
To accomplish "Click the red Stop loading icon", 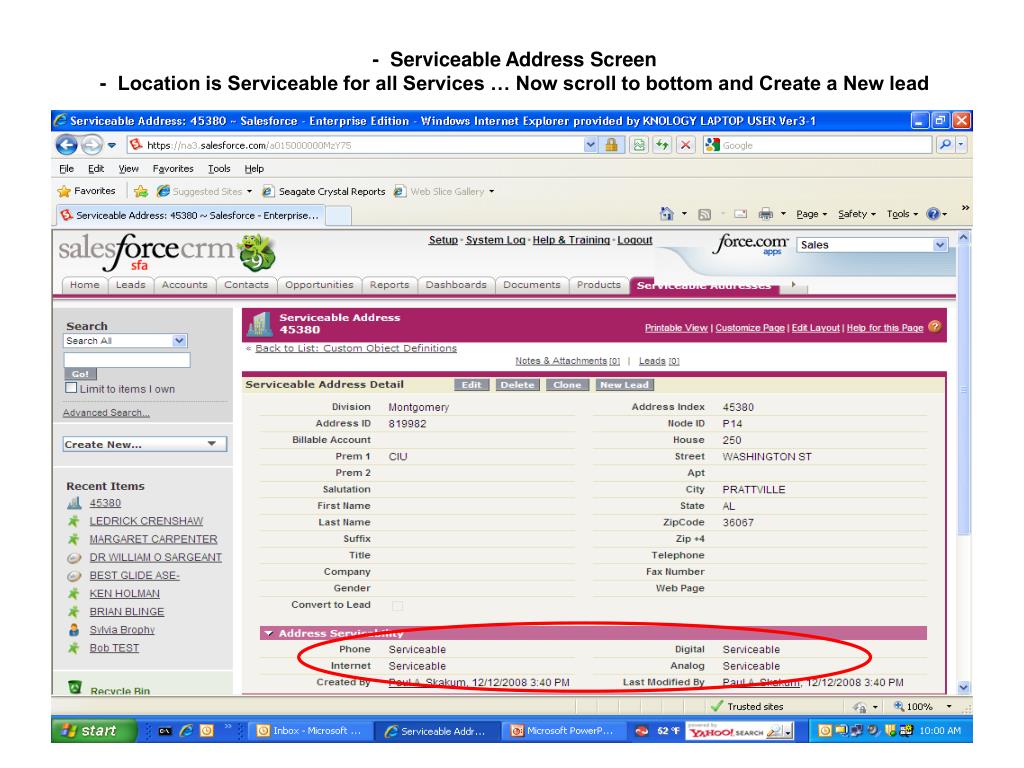I will pos(686,145).
